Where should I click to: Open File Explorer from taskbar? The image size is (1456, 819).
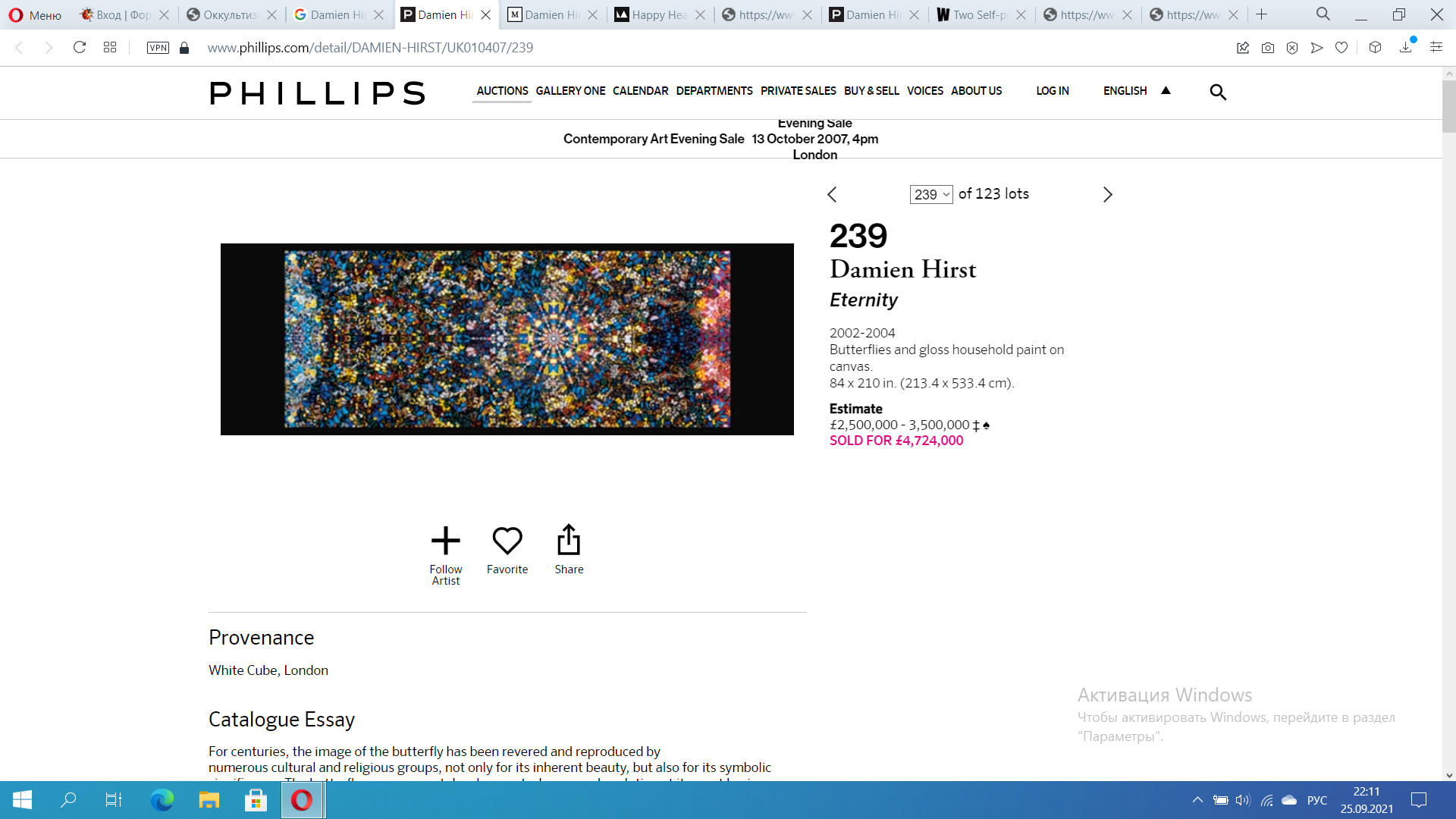209,800
